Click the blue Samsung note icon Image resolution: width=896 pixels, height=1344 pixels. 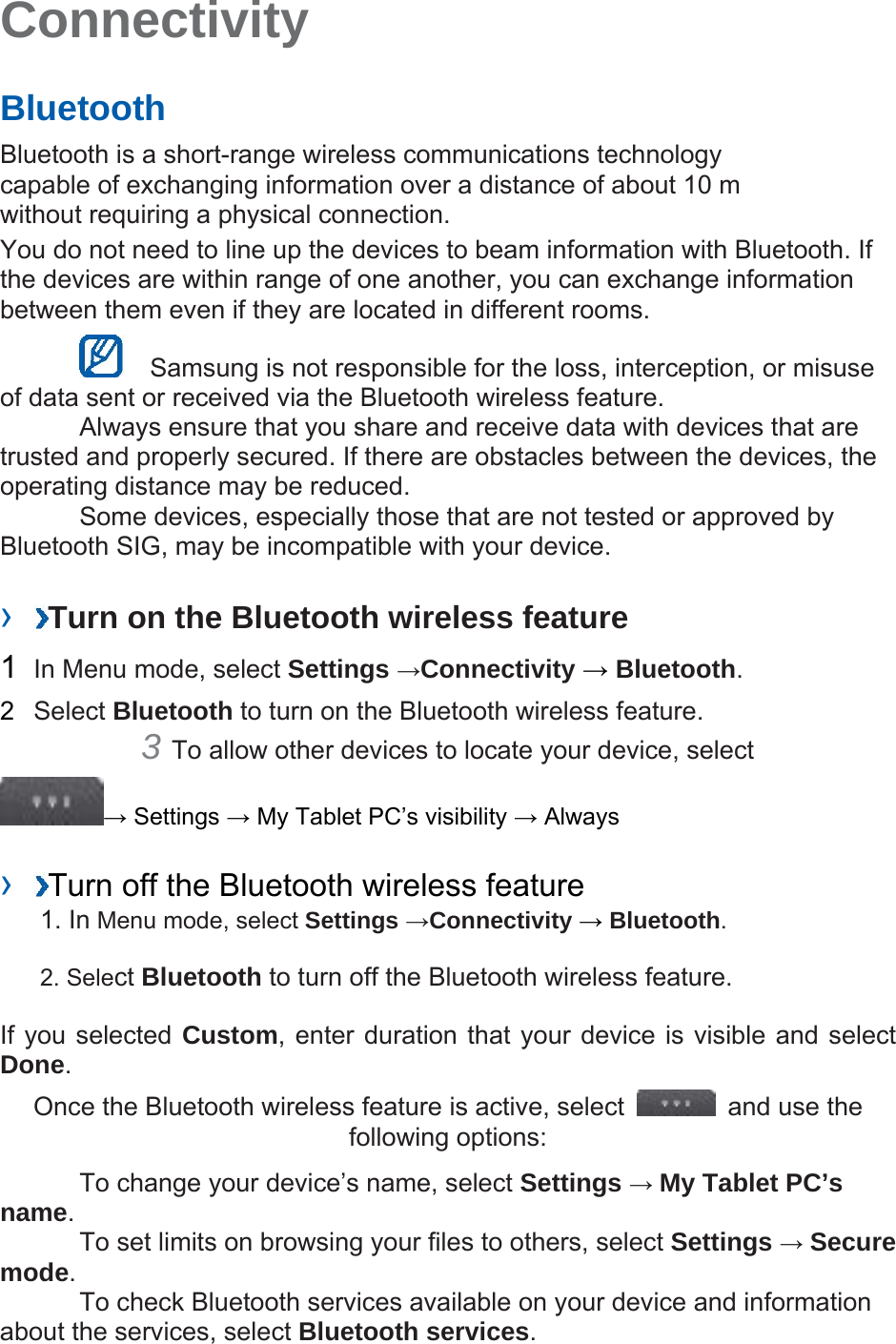101,356
